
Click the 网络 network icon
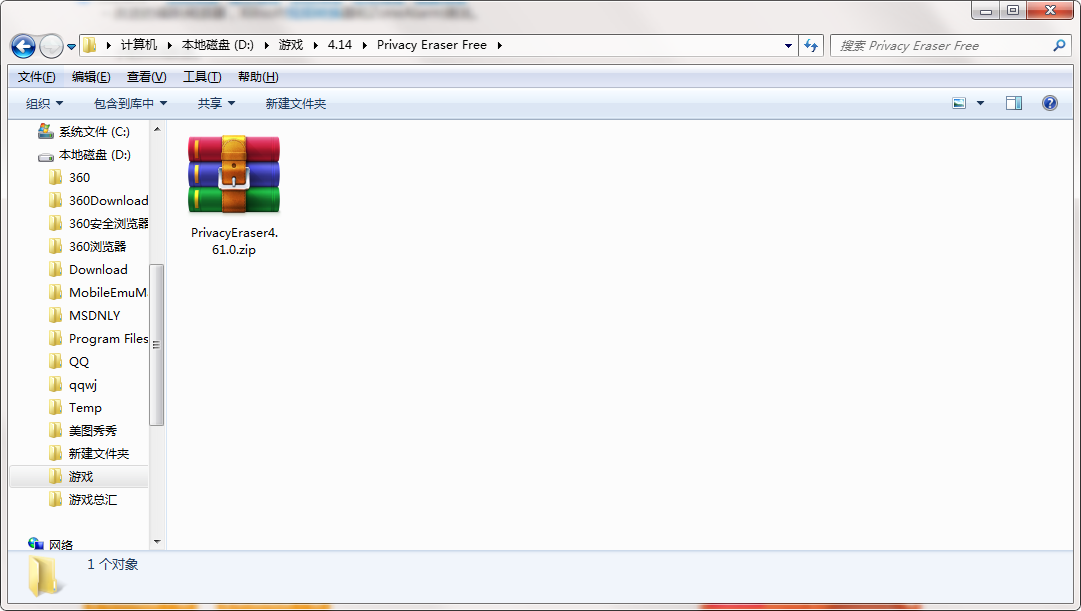36,543
